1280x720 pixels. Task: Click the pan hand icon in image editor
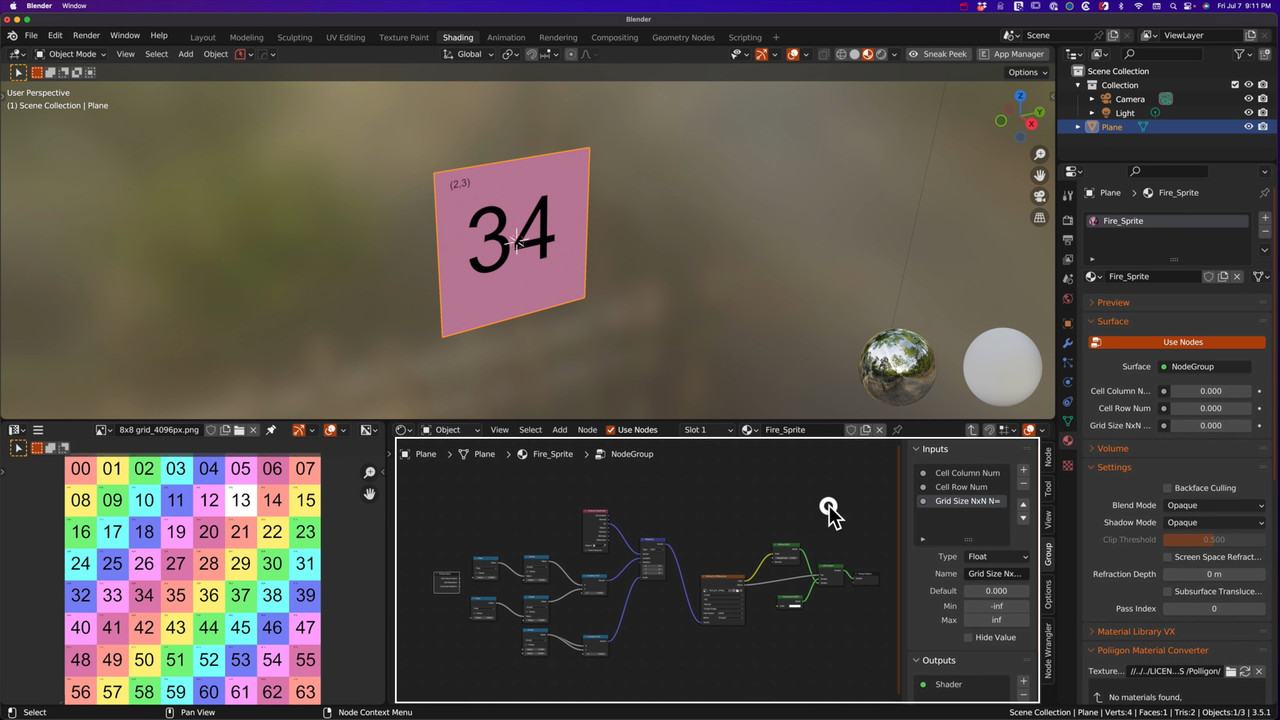[370, 493]
